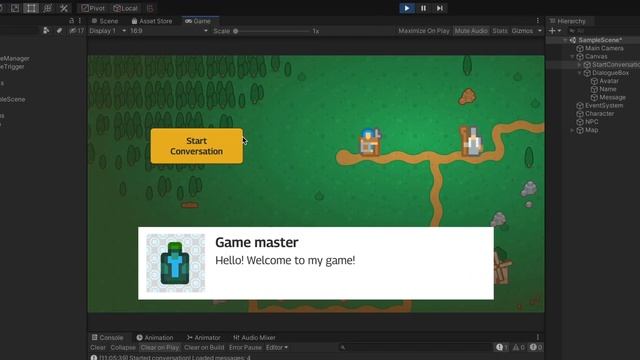The width and height of the screenshot is (640, 360).
Task: Select StartConversation in Hierarchy
Action: (616, 64)
